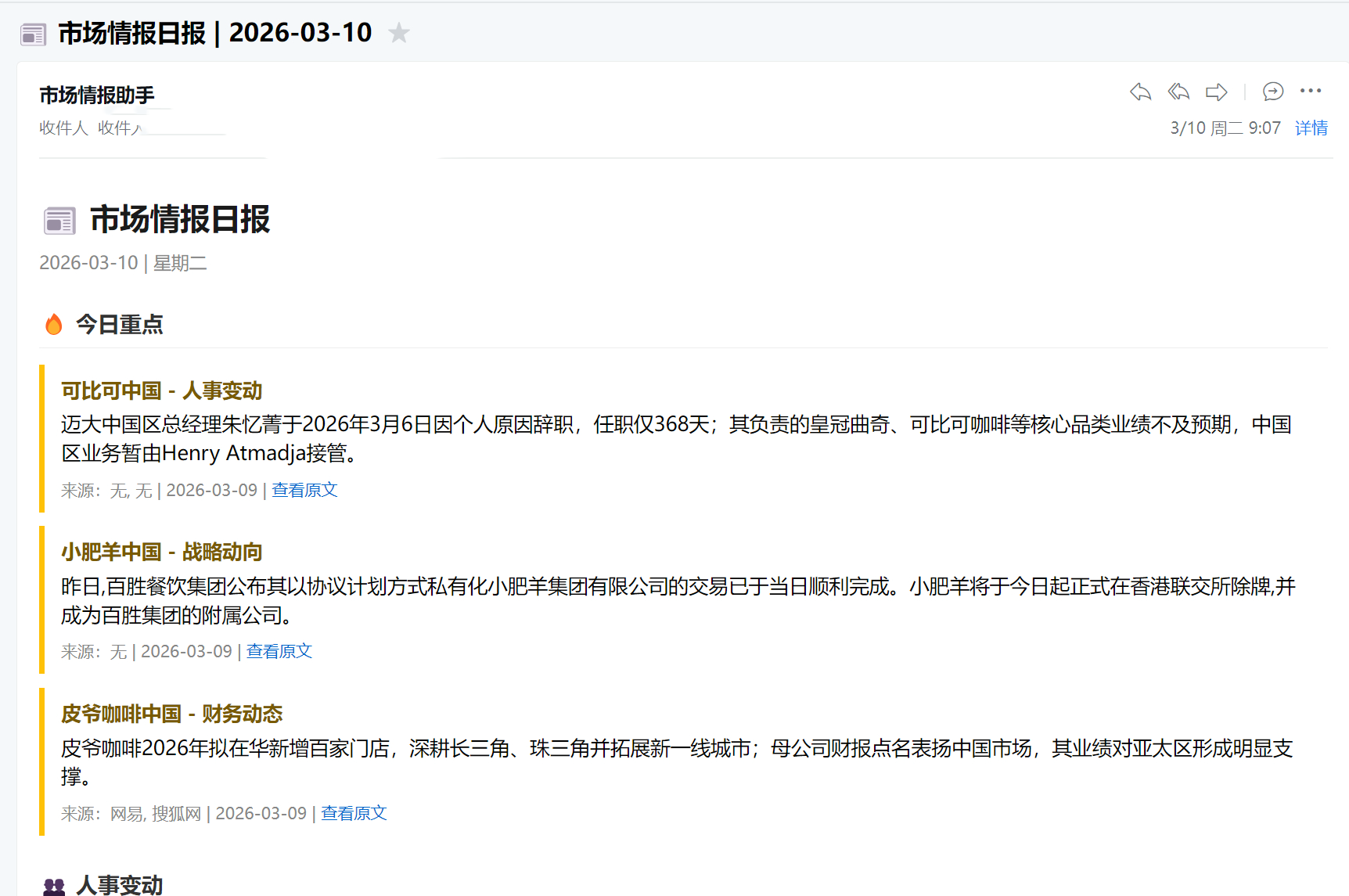The width and height of the screenshot is (1349, 896).
Task: Click the 3/10 周二 9:07 timestamp
Action: (1225, 128)
